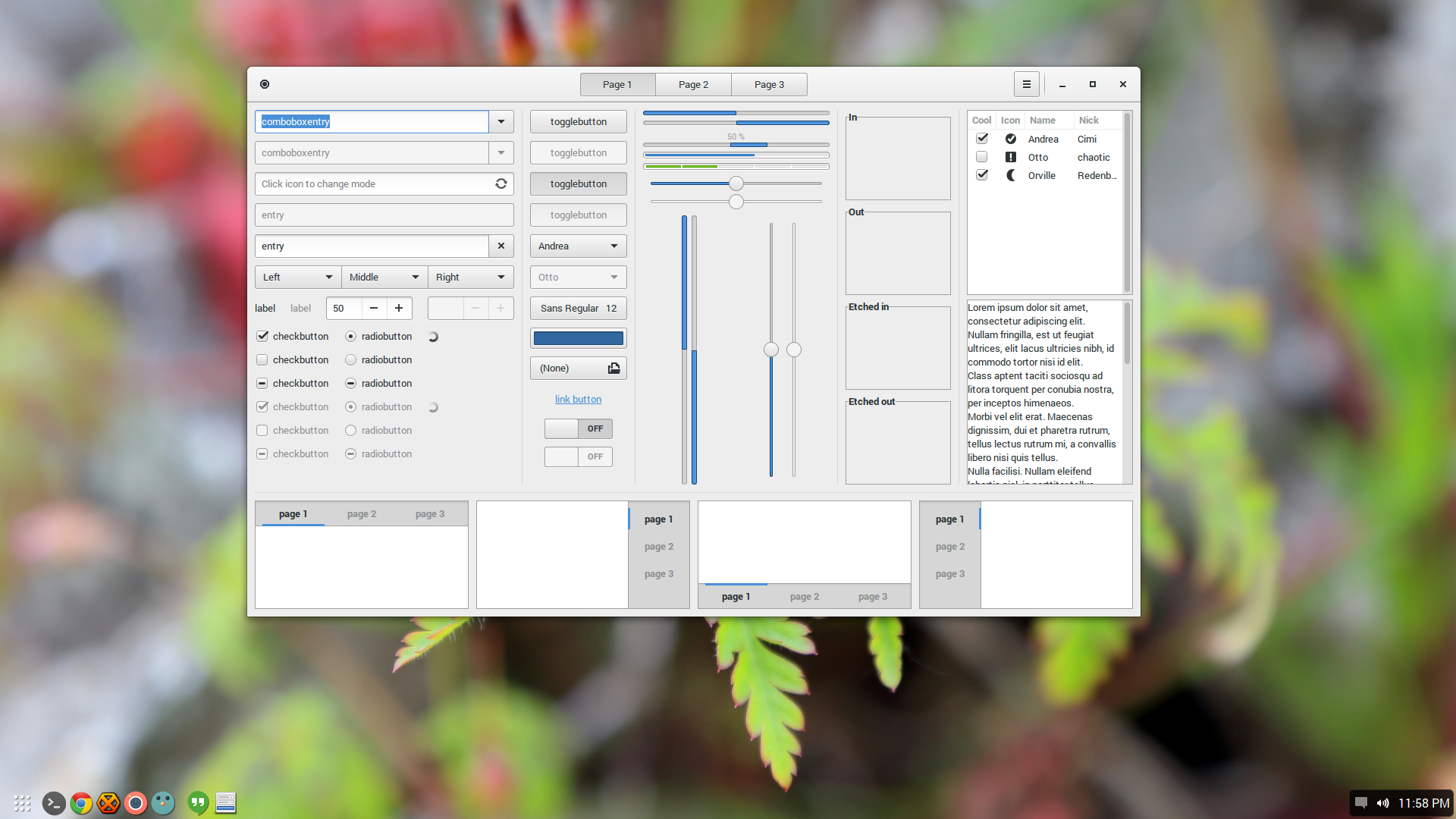The image size is (1456, 819).
Task: Open the 11:58 PM clock in the tray
Action: point(1423,803)
